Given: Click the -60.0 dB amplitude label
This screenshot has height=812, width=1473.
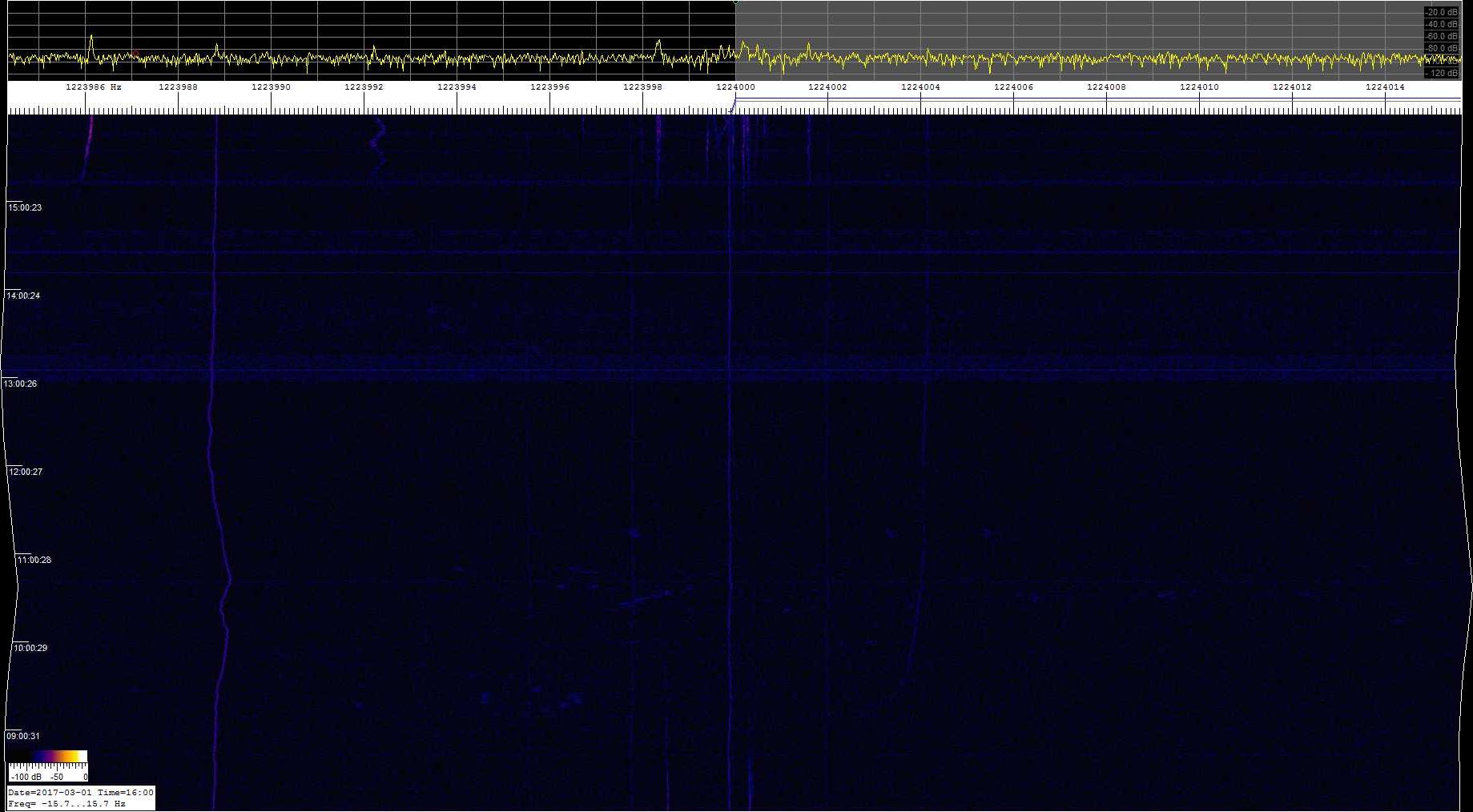Looking at the screenshot, I should 1442,36.
